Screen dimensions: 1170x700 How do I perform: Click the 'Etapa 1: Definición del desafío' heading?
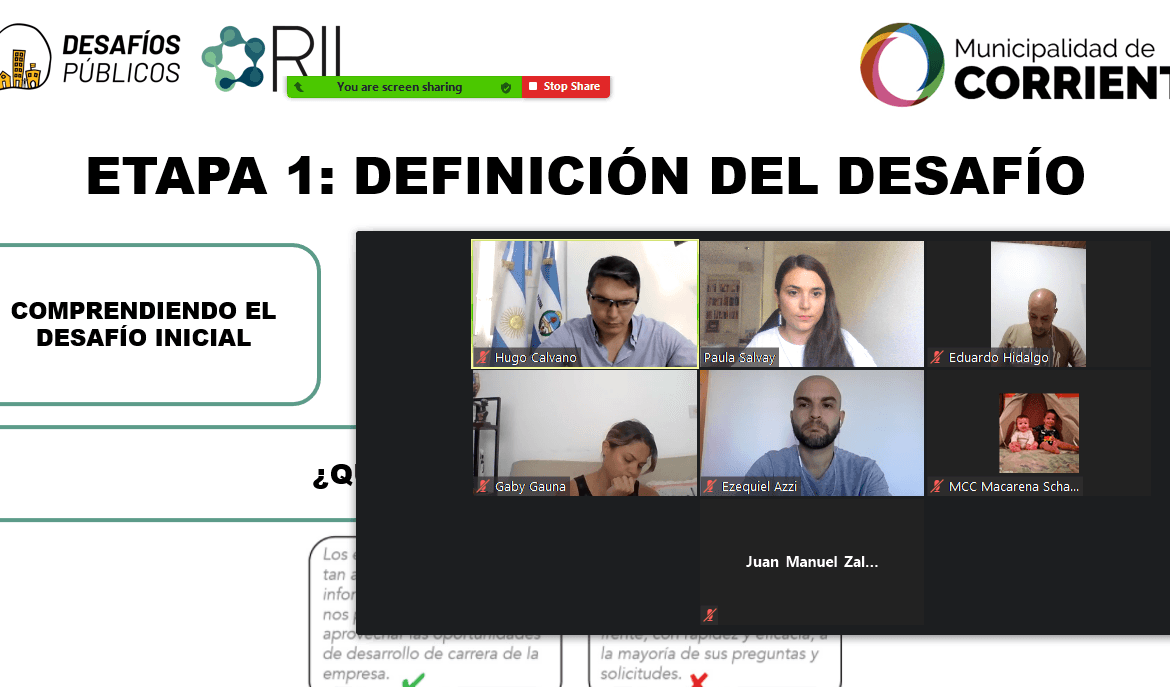pyautogui.click(x=585, y=176)
